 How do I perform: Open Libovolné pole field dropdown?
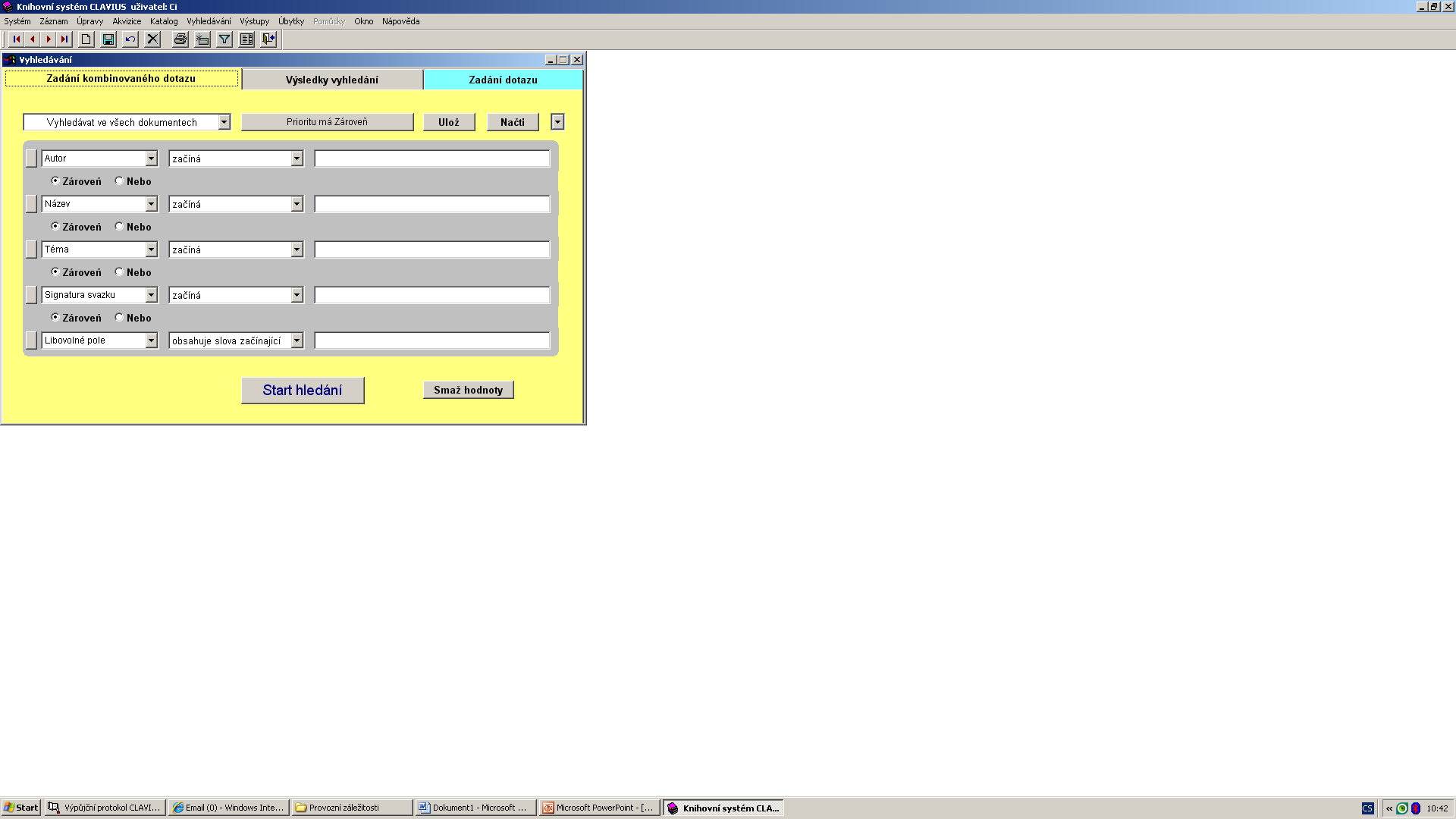[x=151, y=340]
